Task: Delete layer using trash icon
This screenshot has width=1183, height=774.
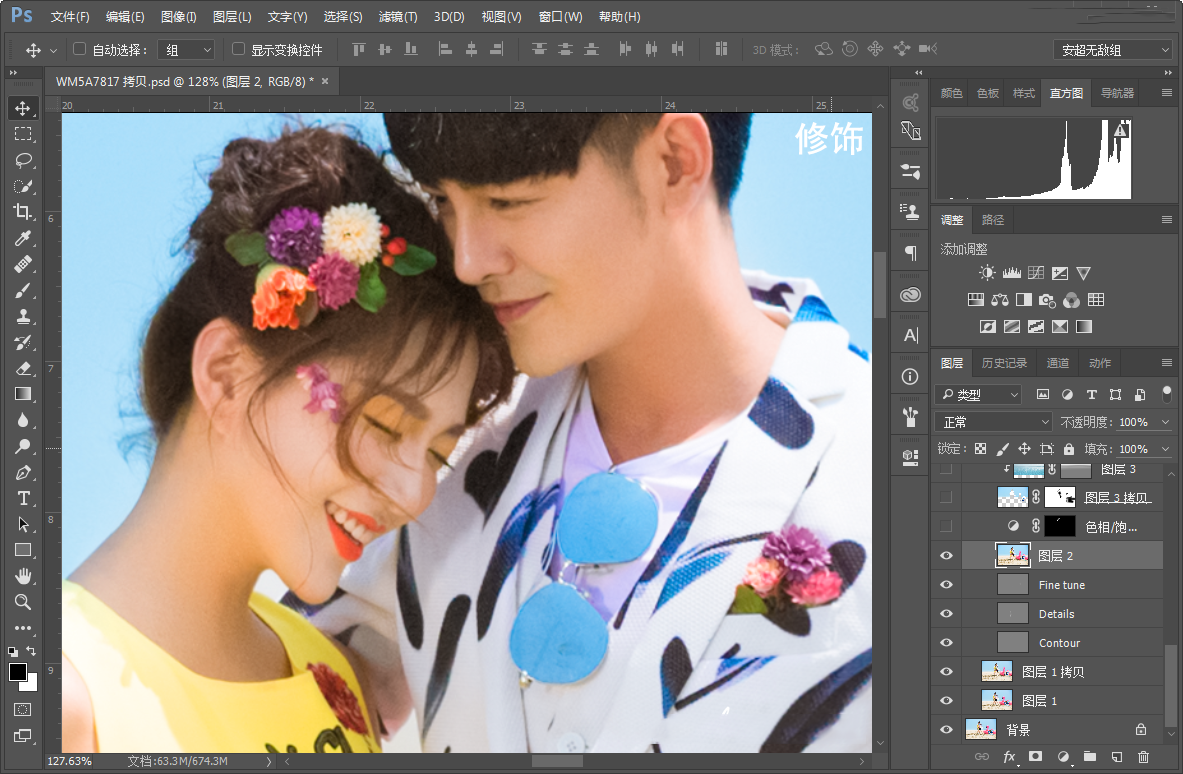Action: (x=1144, y=757)
